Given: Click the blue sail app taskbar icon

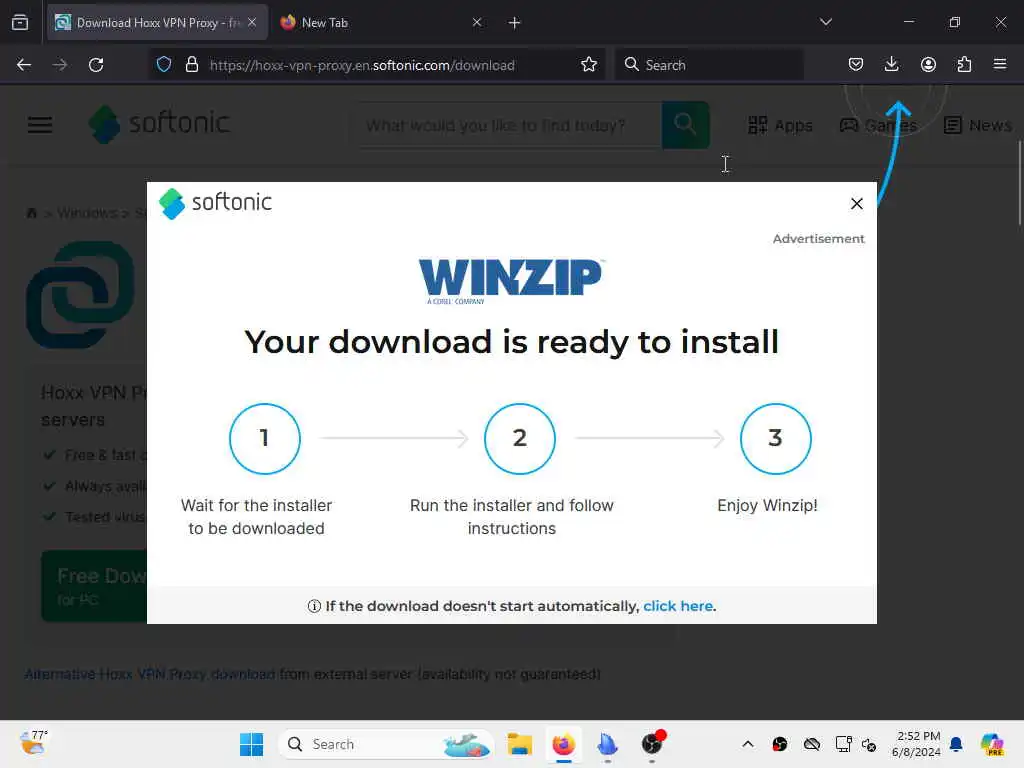Looking at the screenshot, I should [607, 744].
